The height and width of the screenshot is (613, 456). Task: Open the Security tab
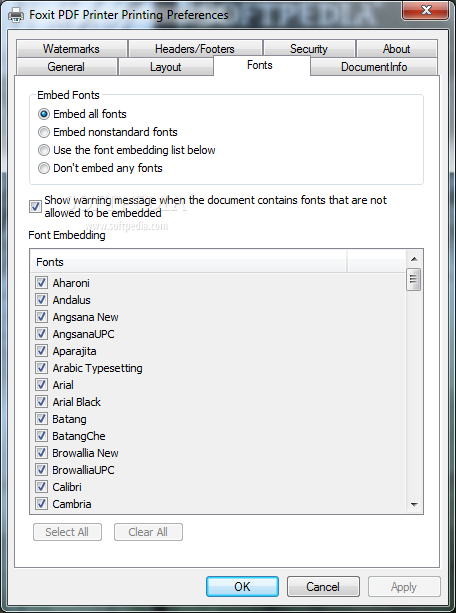[x=309, y=49]
